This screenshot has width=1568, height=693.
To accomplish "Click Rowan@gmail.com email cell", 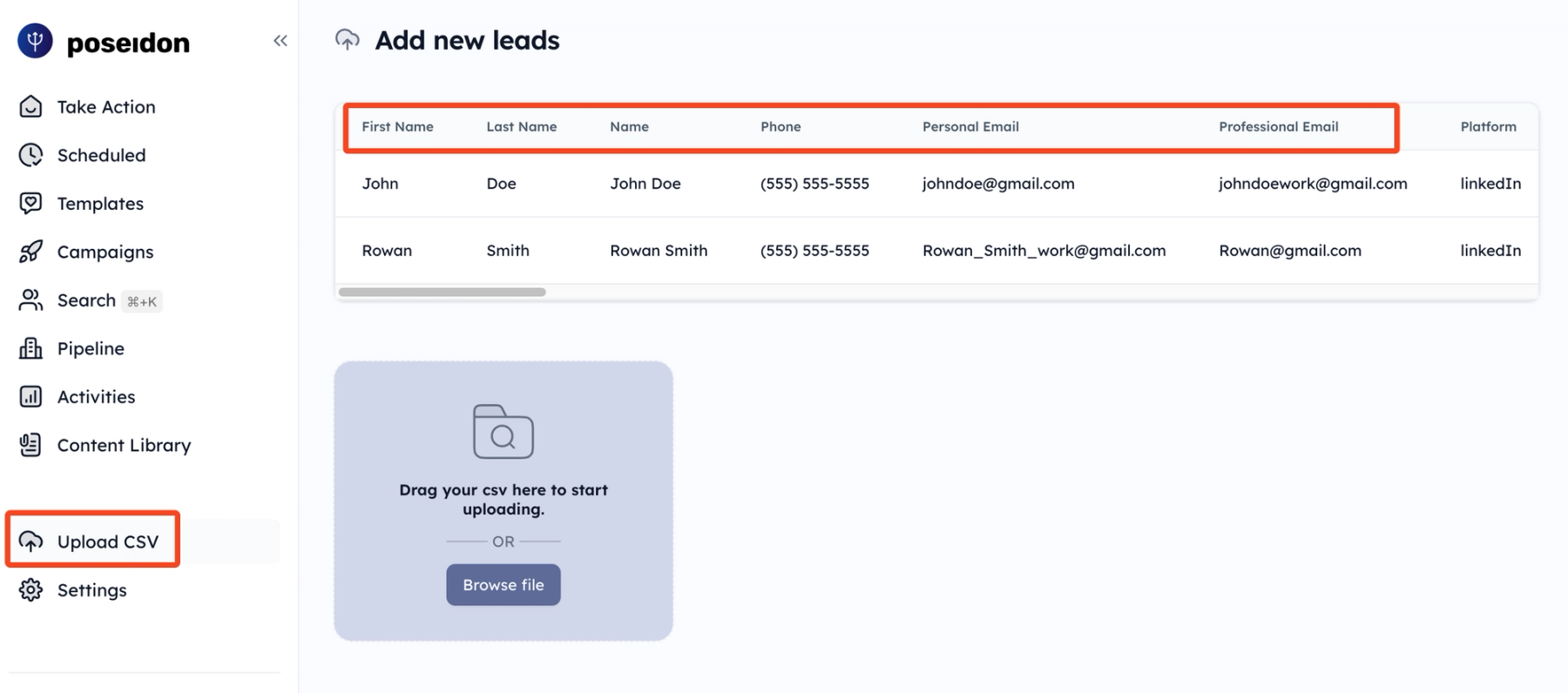I will 1290,250.
